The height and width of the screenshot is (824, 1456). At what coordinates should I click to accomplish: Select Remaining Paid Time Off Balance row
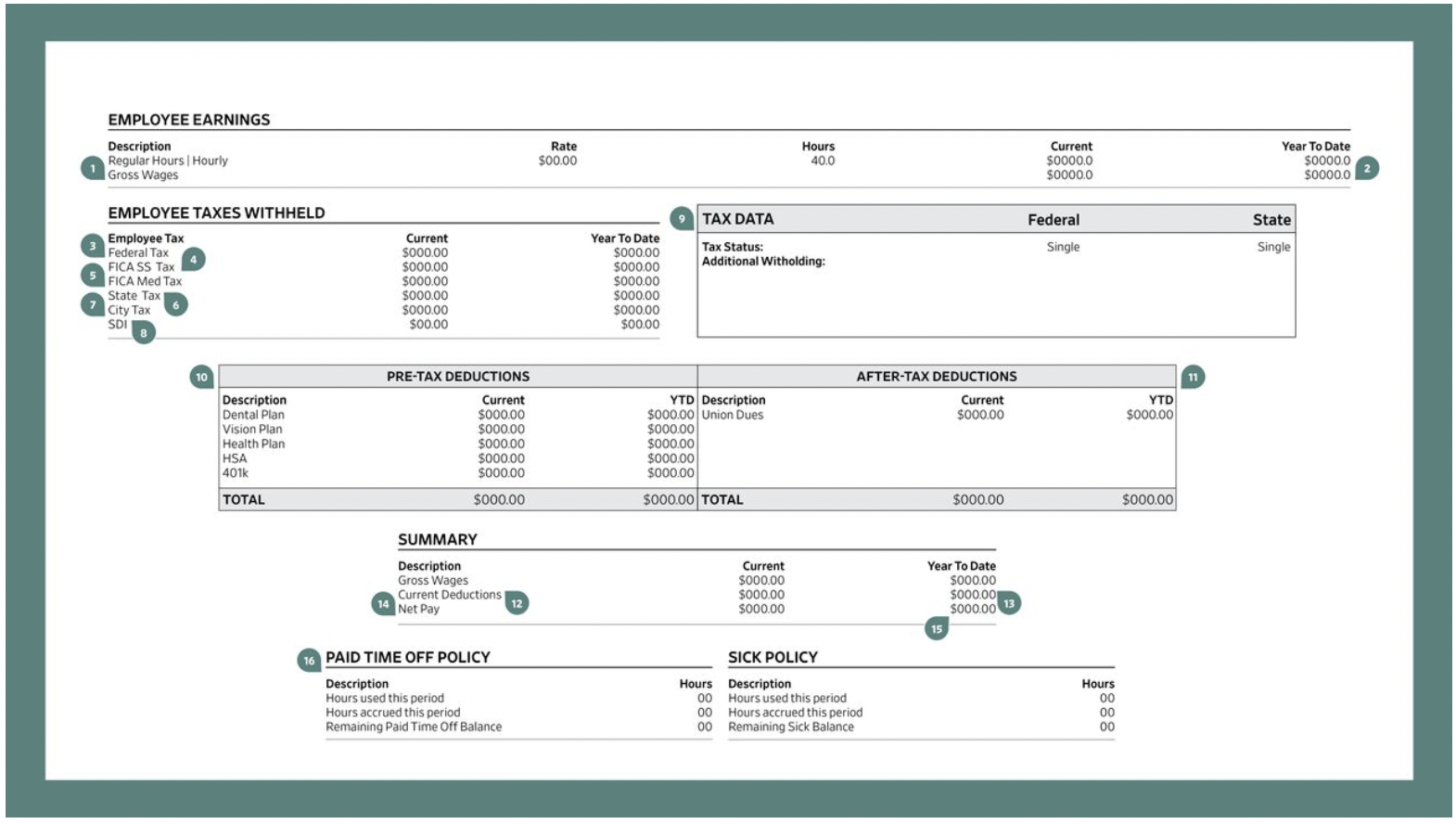pos(414,727)
